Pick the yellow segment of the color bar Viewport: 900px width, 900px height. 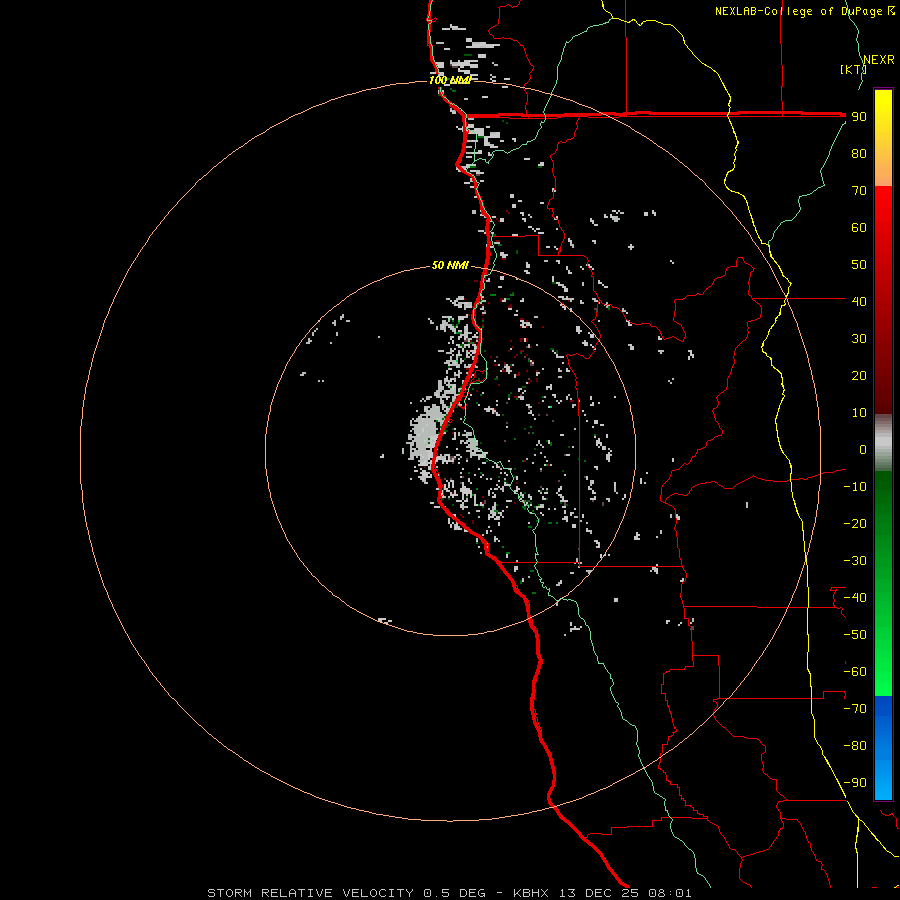point(883,138)
